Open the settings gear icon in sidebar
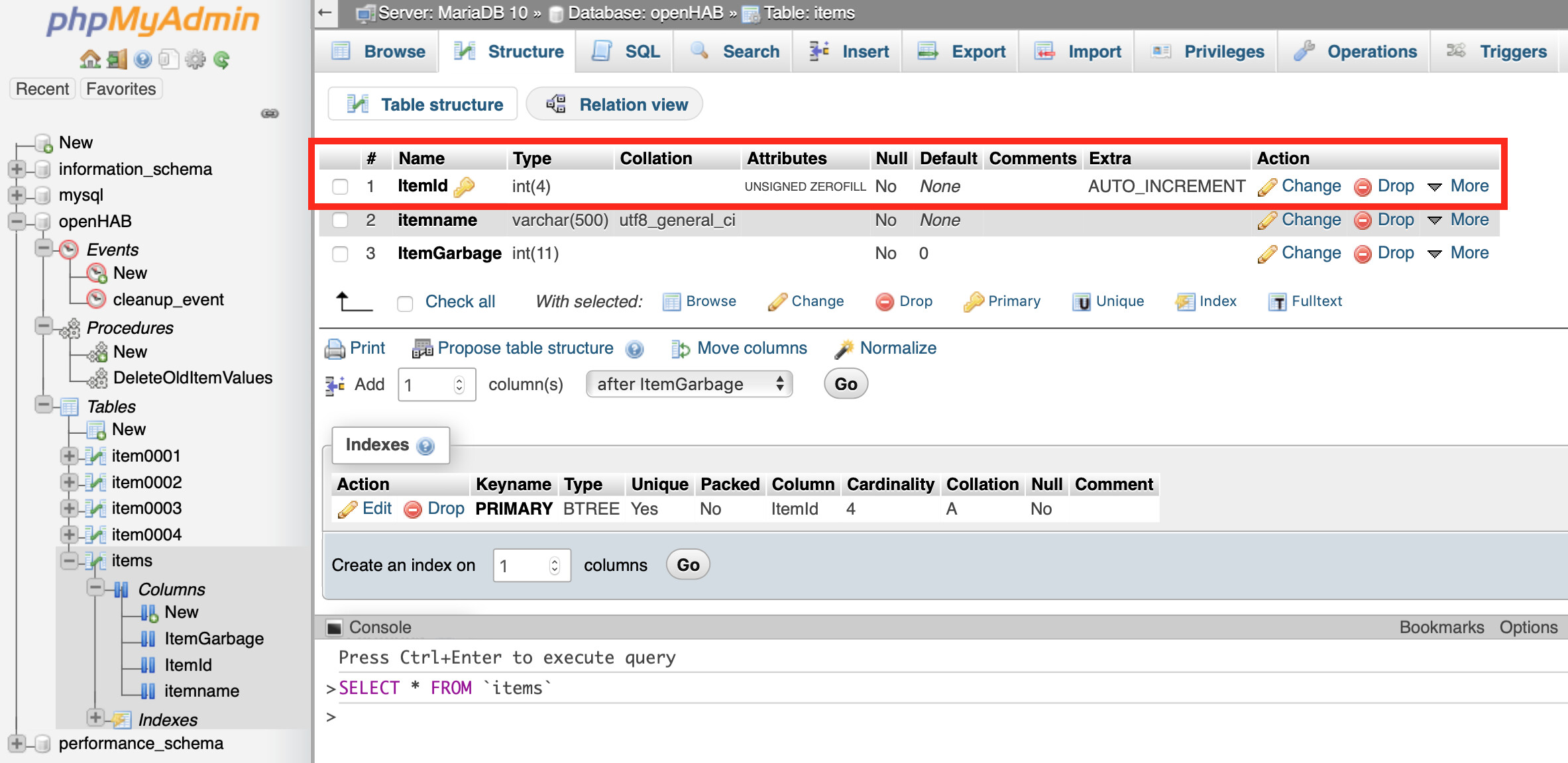The width and height of the screenshot is (1568, 763). point(195,60)
